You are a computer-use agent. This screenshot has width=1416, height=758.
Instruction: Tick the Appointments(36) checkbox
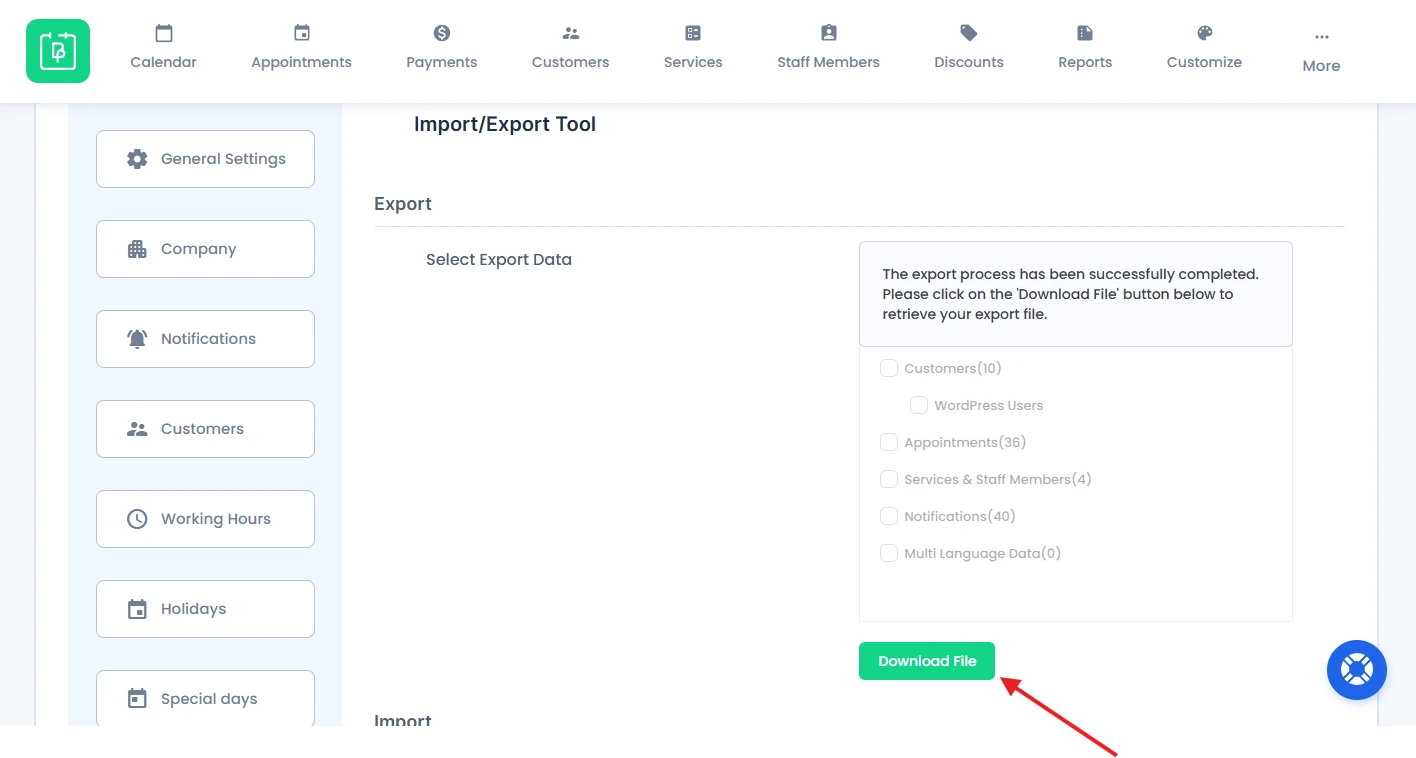(x=889, y=442)
